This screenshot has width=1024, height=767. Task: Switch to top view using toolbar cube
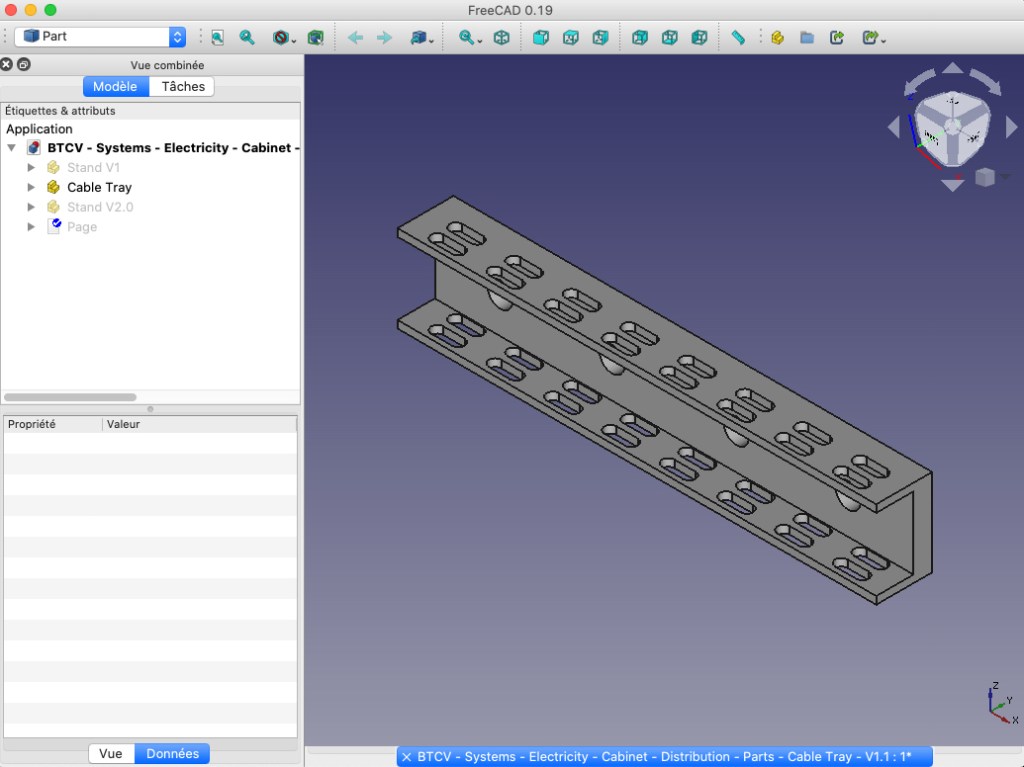pyautogui.click(x=570, y=37)
